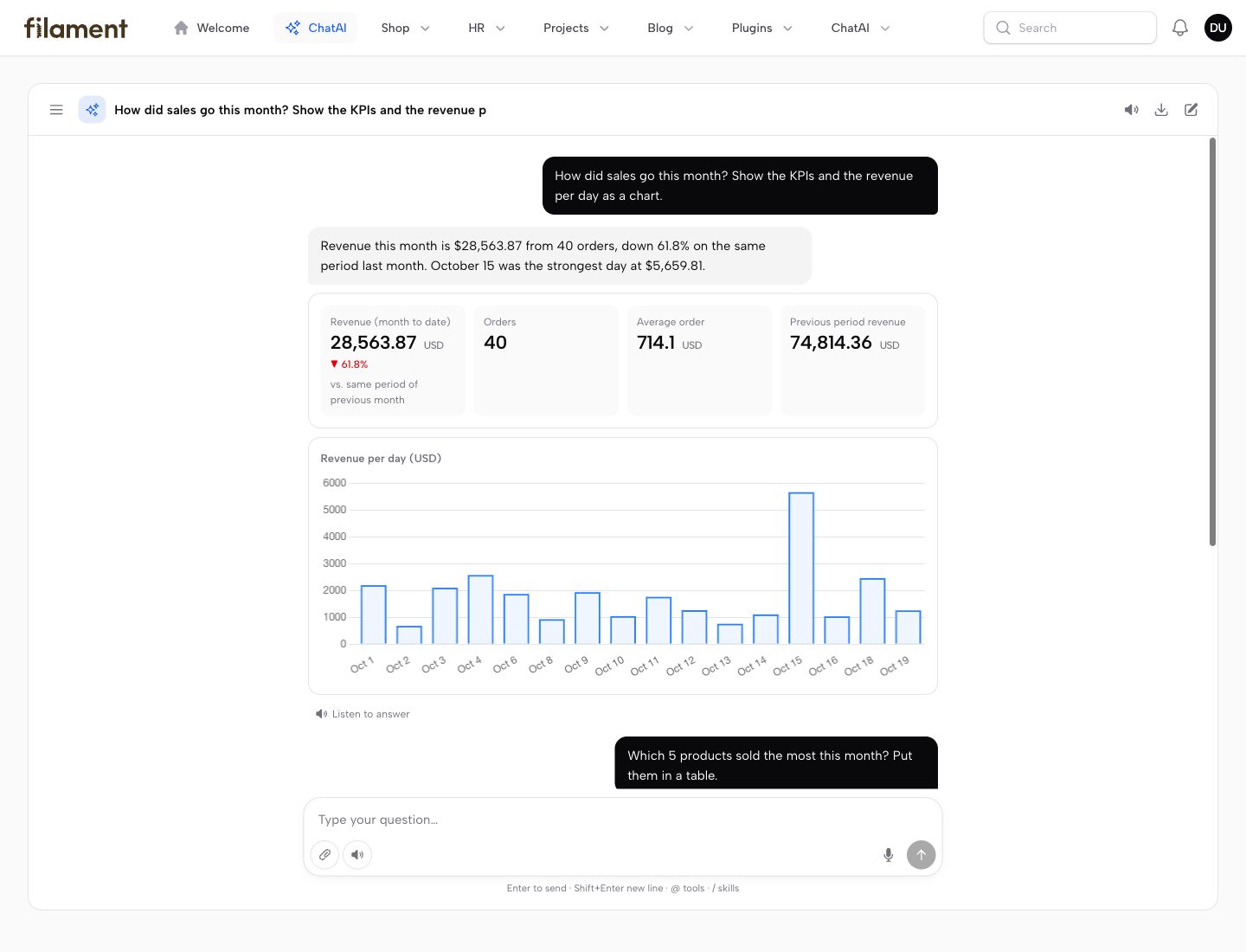Open the ChatAI dropdown with chevron
This screenshot has height=952, width=1246.
point(861,28)
